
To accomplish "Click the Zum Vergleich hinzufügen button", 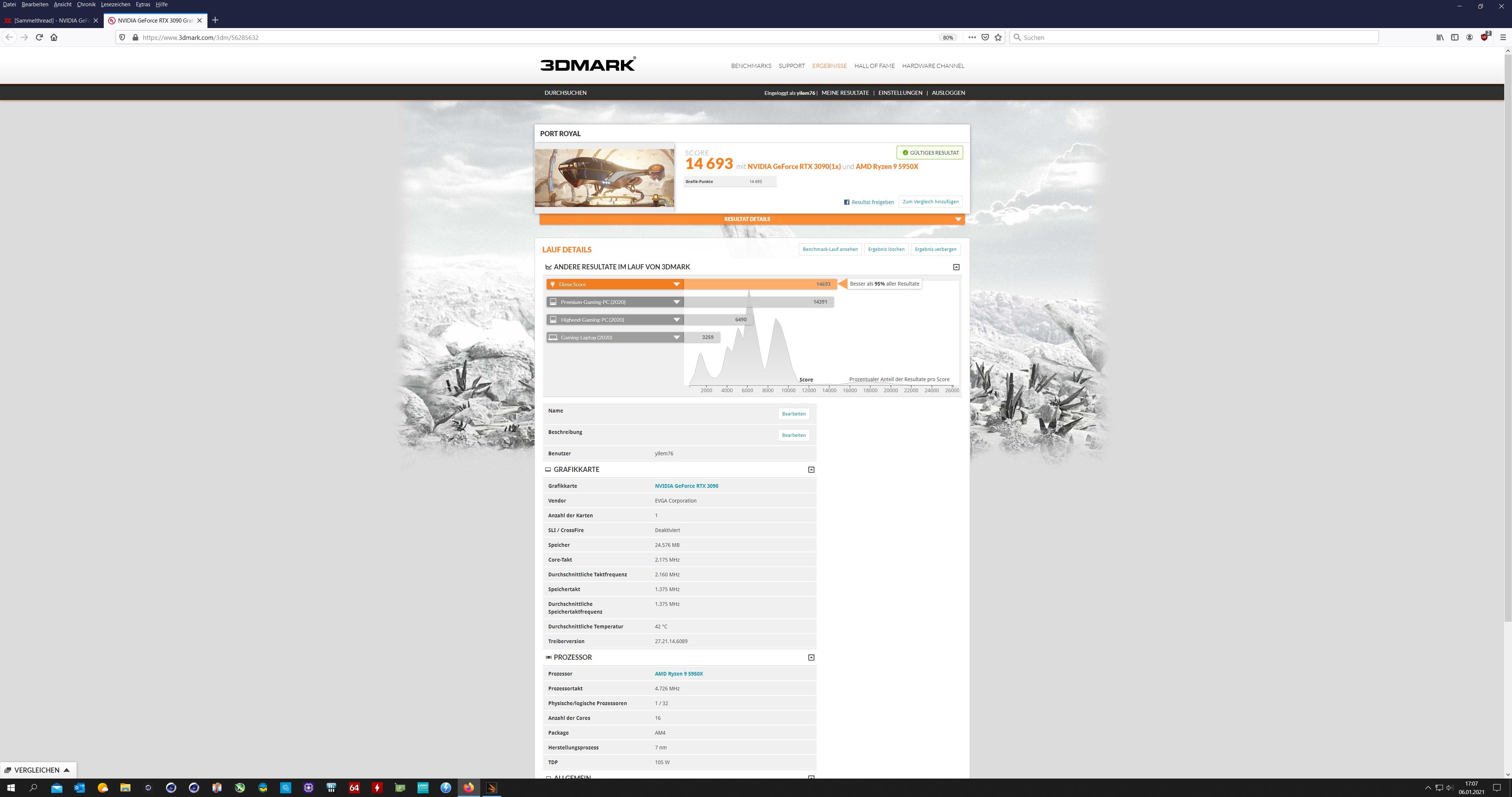I will 930,202.
